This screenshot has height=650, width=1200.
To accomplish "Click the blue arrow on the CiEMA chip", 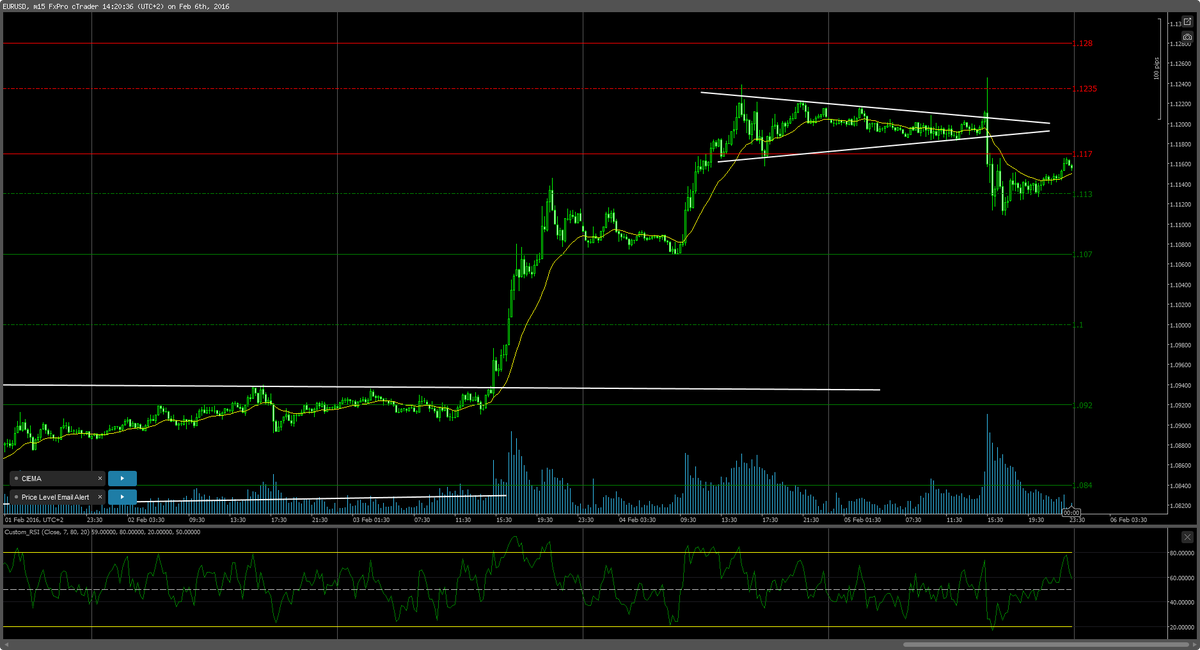I will click(x=122, y=478).
